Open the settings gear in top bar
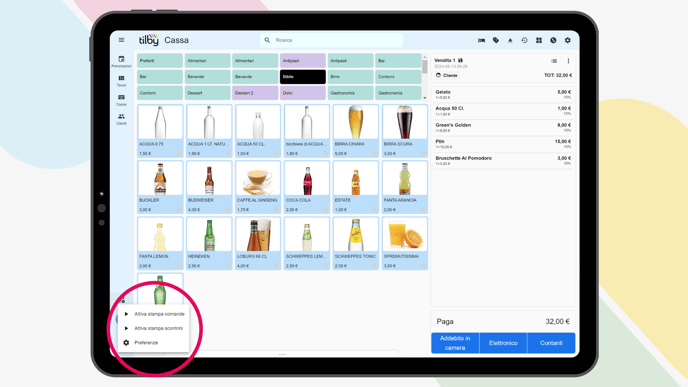Image resolution: width=688 pixels, height=387 pixels. tap(567, 40)
